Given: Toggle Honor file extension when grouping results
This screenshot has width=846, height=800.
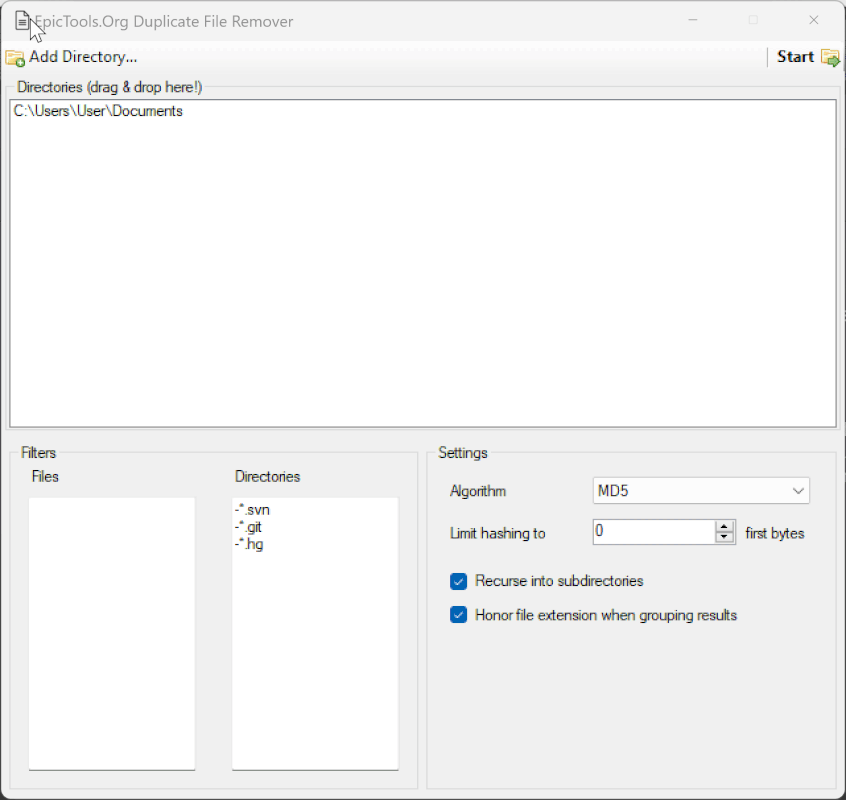Looking at the screenshot, I should (459, 615).
